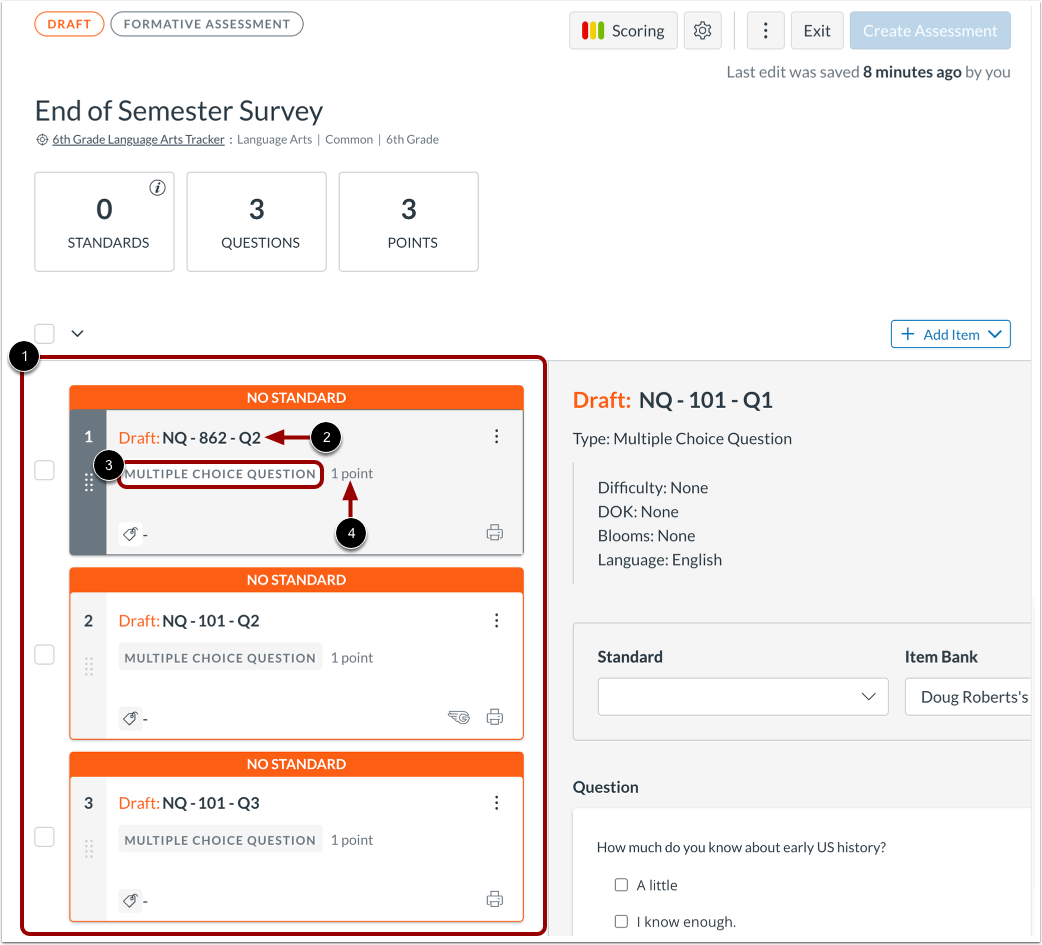This screenshot has height=945, width=1042.
Task: Check the checkbox beside question 1
Action: click(44, 470)
